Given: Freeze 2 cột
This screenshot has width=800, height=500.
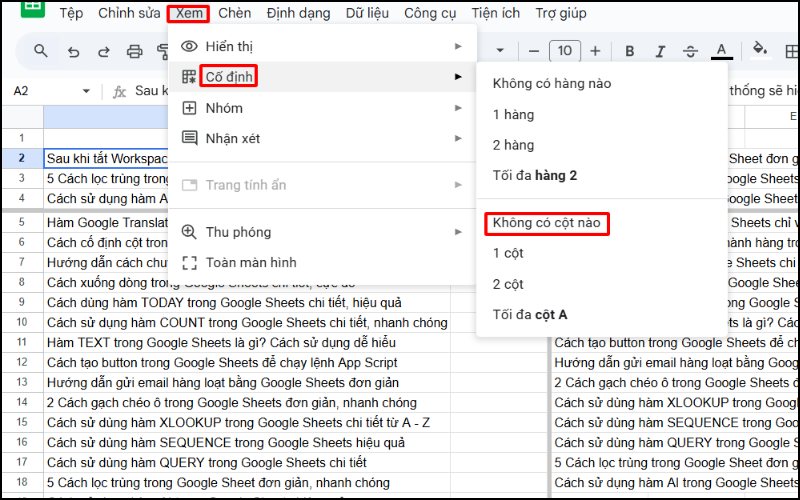Looking at the screenshot, I should point(602,284).
